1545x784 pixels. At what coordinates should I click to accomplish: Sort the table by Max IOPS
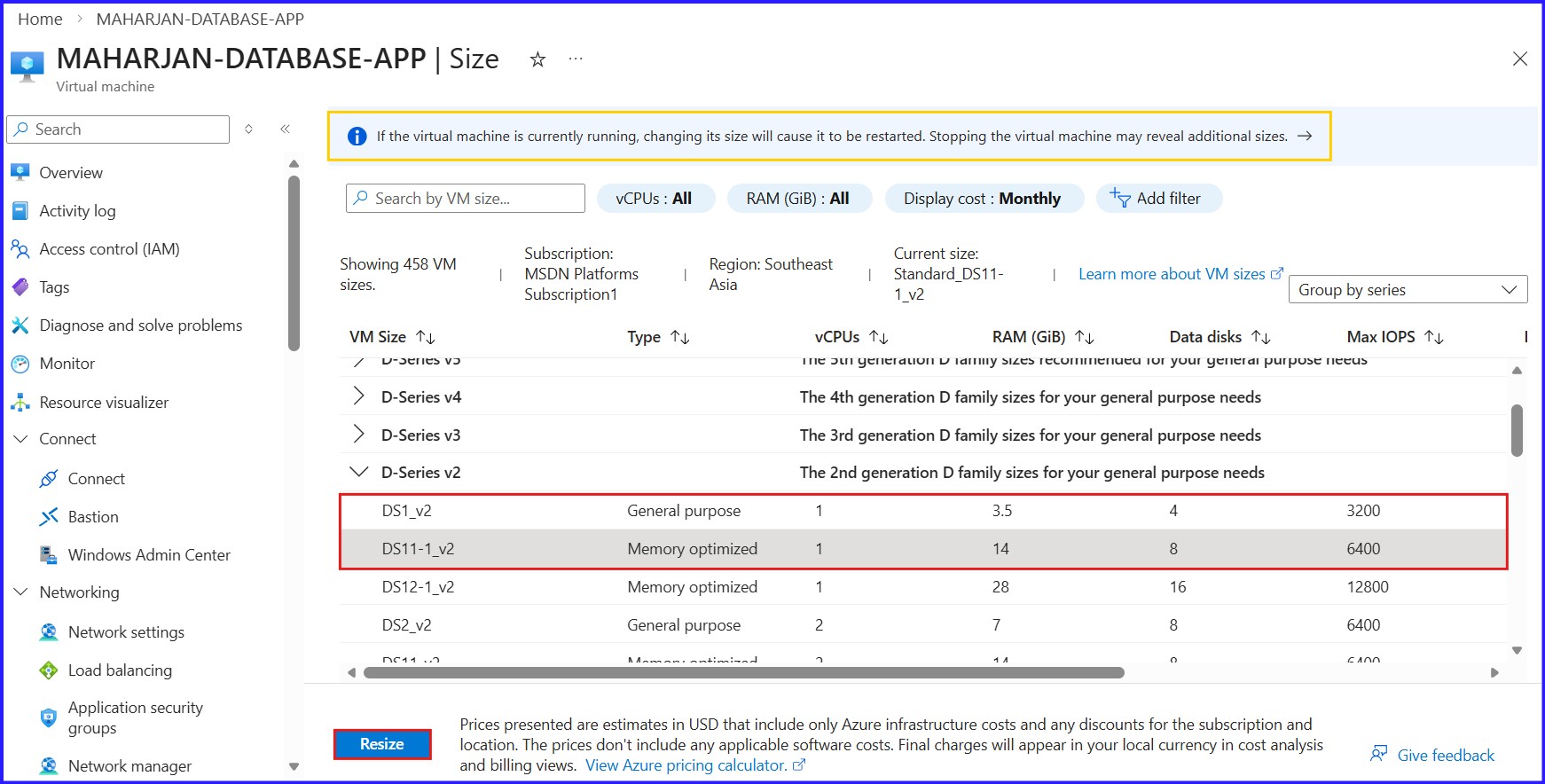coord(1434,337)
